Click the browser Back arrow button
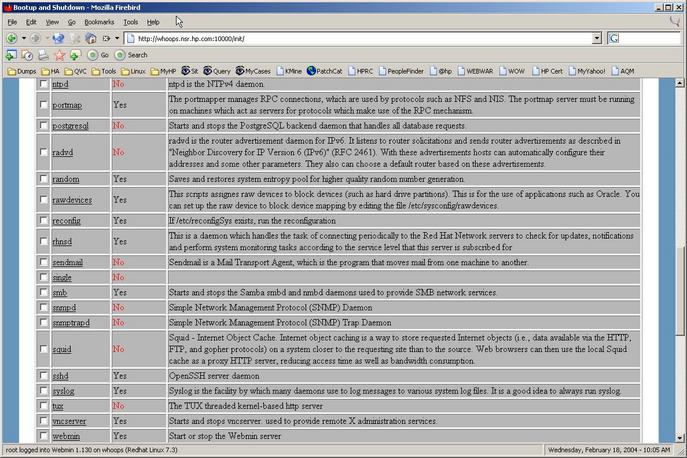Viewport: 687px width, 458px height. pyautogui.click(x=11, y=38)
